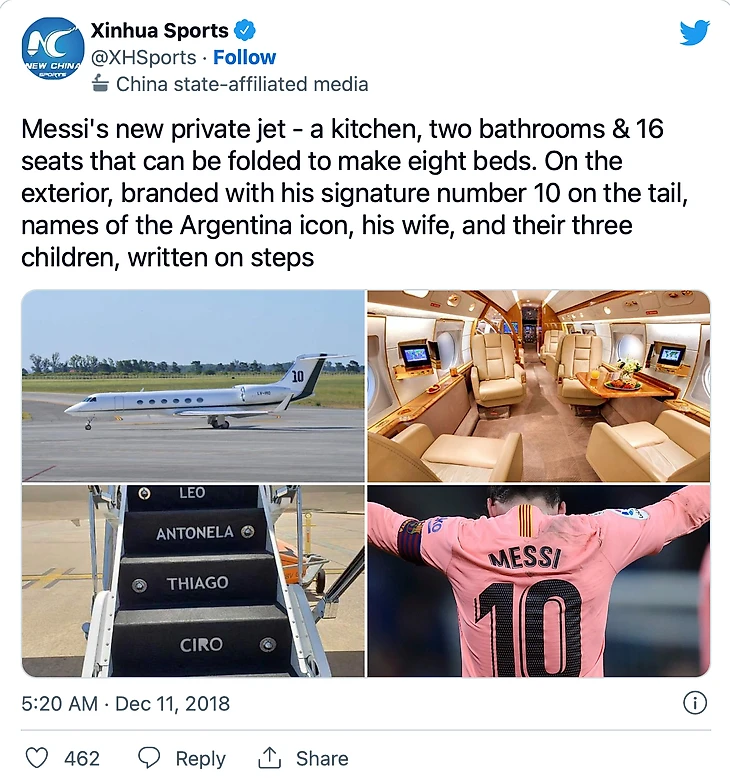Open the tweet info circle icon
The width and height of the screenshot is (730, 781).
[695, 703]
